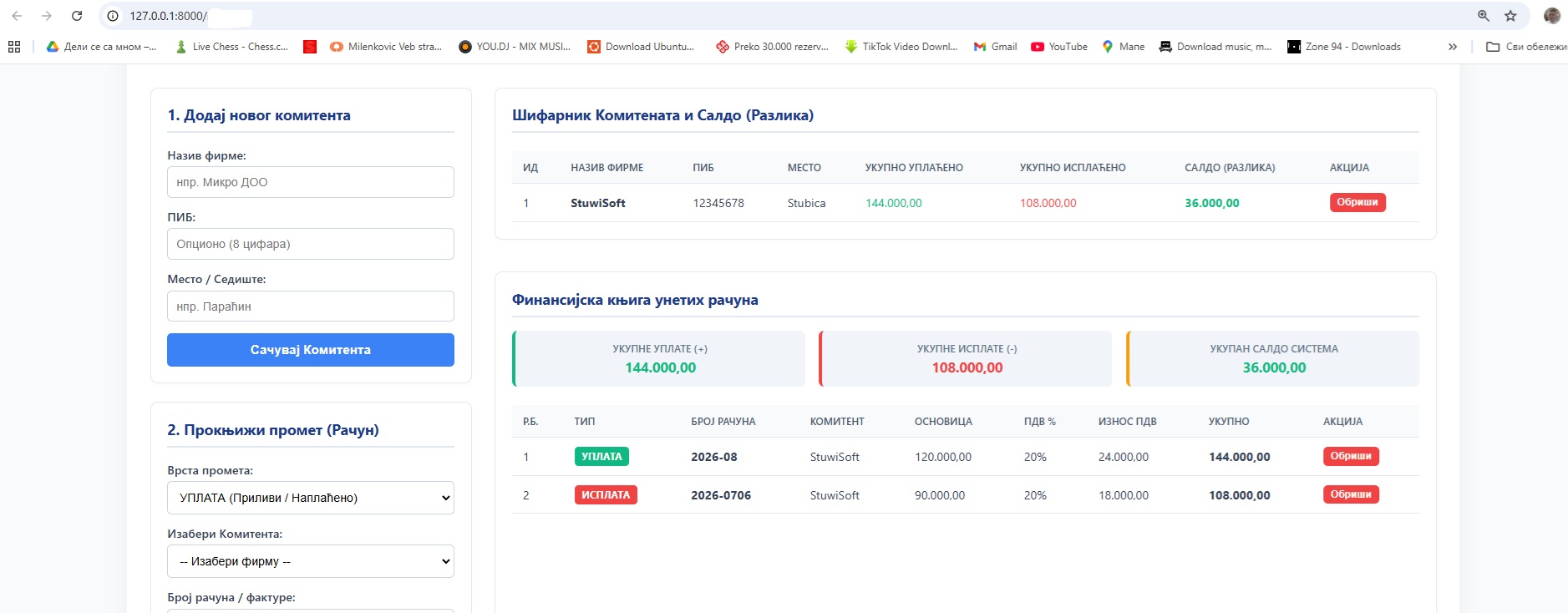Open the TikTok Video Downloader bookmark

point(901,47)
